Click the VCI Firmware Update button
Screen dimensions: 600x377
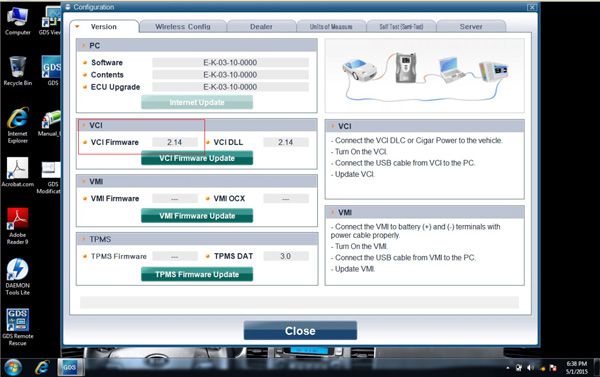197,158
